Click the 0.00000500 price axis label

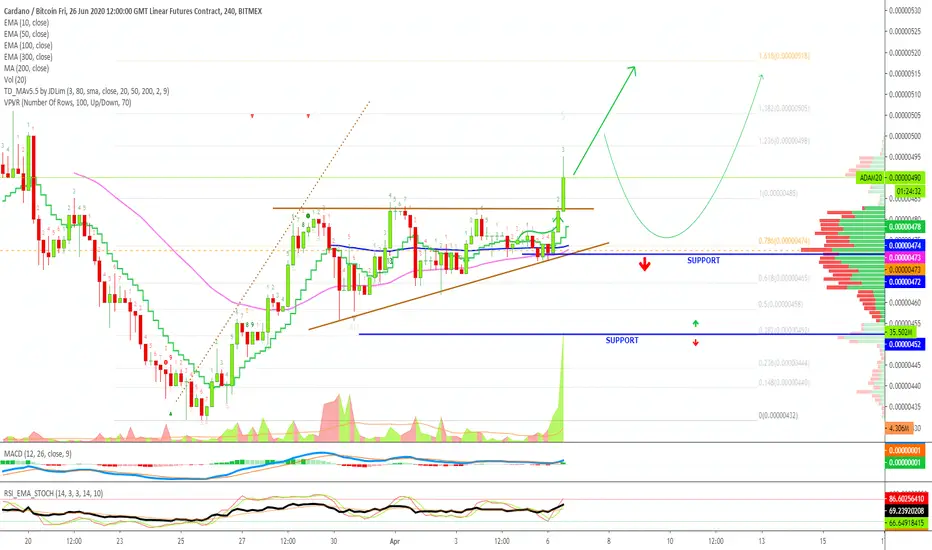(x=905, y=136)
